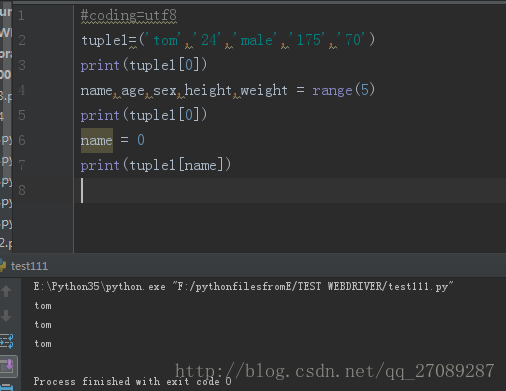Click the Up the Stack Trace arrow

6,291
